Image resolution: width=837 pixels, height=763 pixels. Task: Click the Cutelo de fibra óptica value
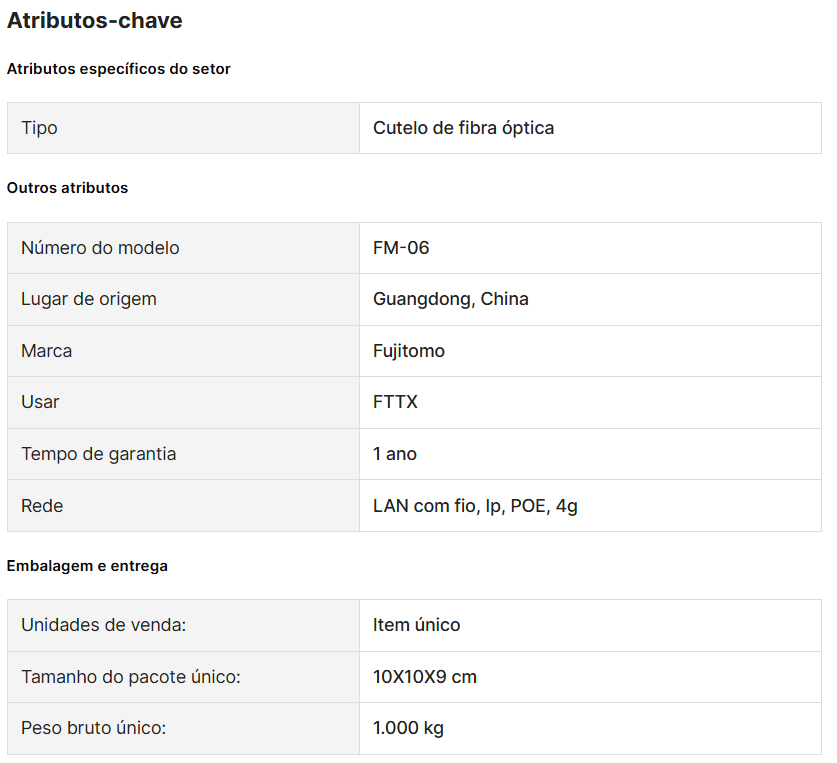click(x=463, y=128)
